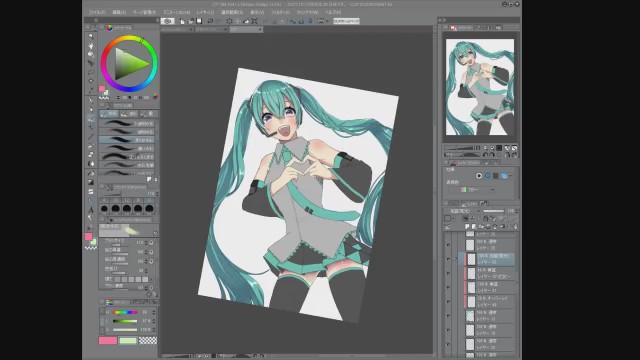Select the Eyedropper tool
640x360 pixels.
tap(91, 90)
